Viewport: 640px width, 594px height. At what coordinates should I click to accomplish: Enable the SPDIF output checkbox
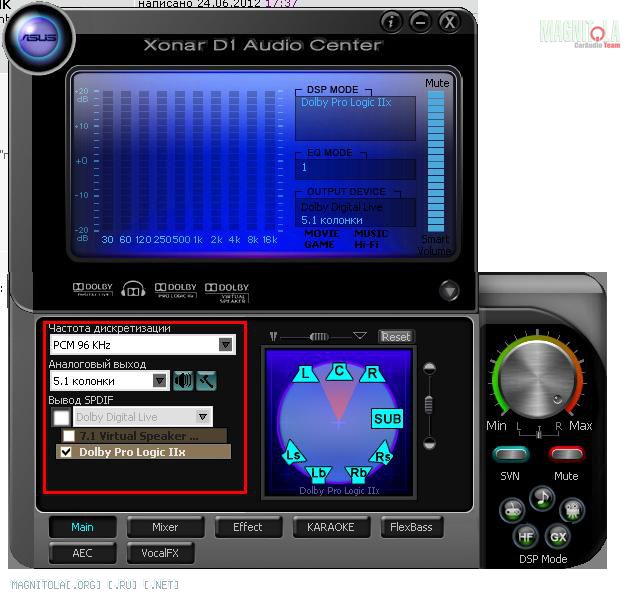[x=61, y=417]
